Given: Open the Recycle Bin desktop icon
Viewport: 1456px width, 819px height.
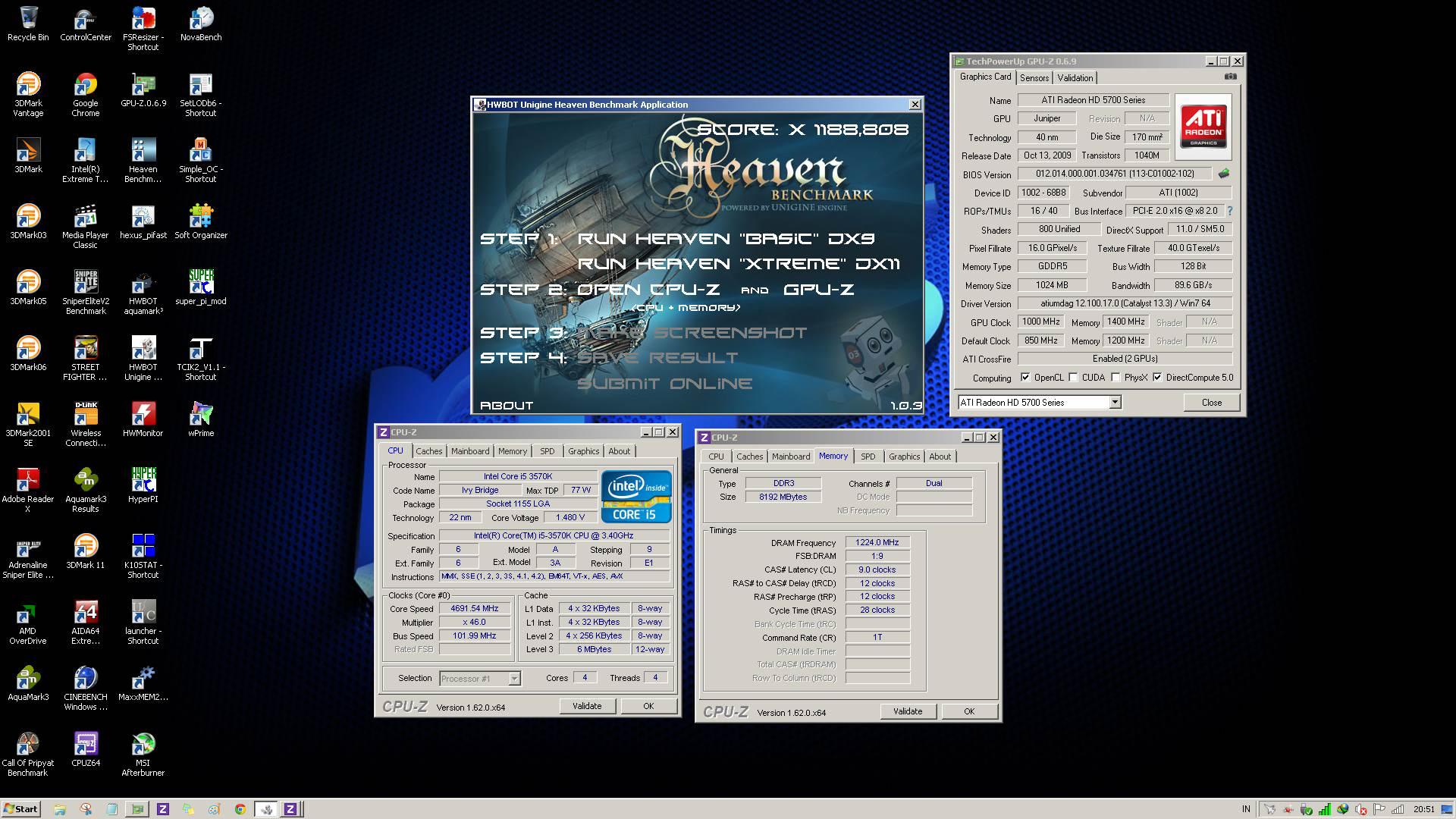Looking at the screenshot, I should point(28,24).
